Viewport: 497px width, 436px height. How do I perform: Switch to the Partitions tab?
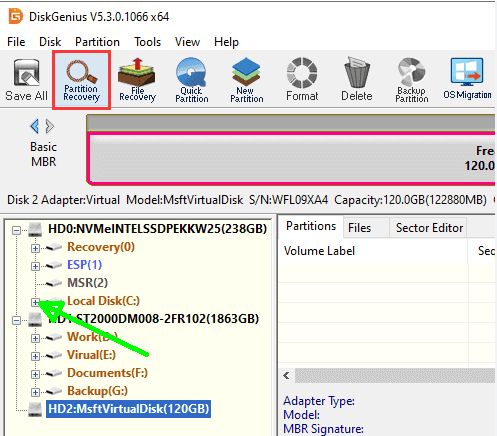click(x=311, y=226)
